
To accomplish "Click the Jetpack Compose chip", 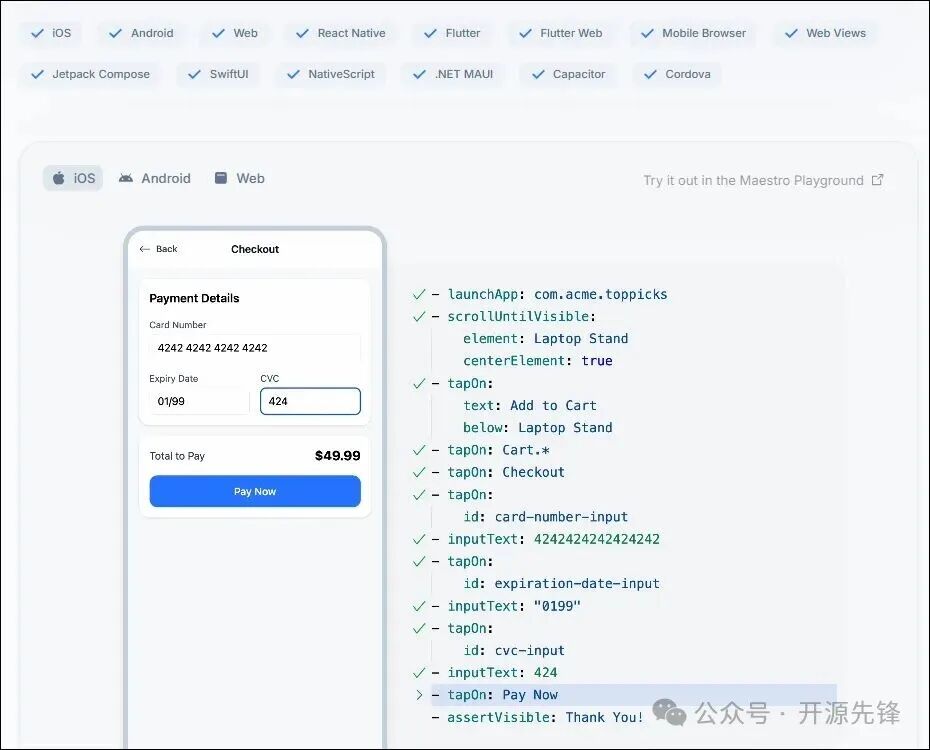I will pyautogui.click(x=90, y=74).
